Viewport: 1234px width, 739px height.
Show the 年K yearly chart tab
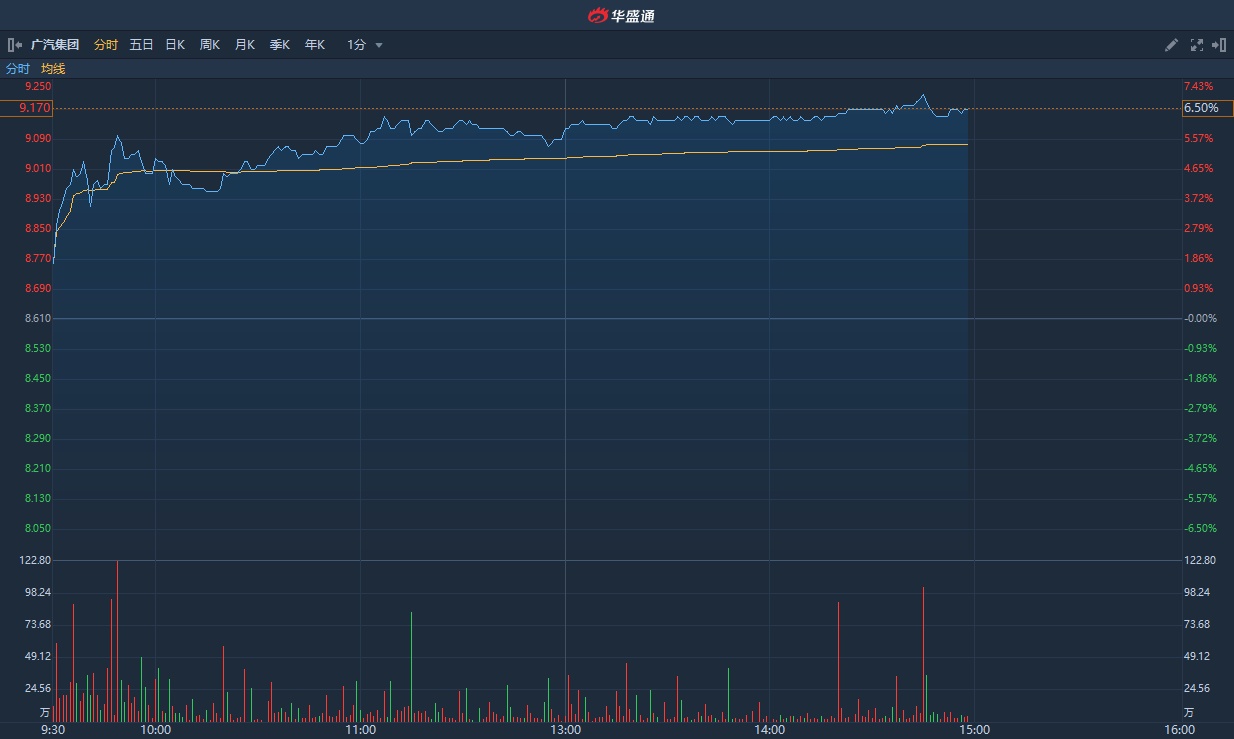[x=315, y=45]
